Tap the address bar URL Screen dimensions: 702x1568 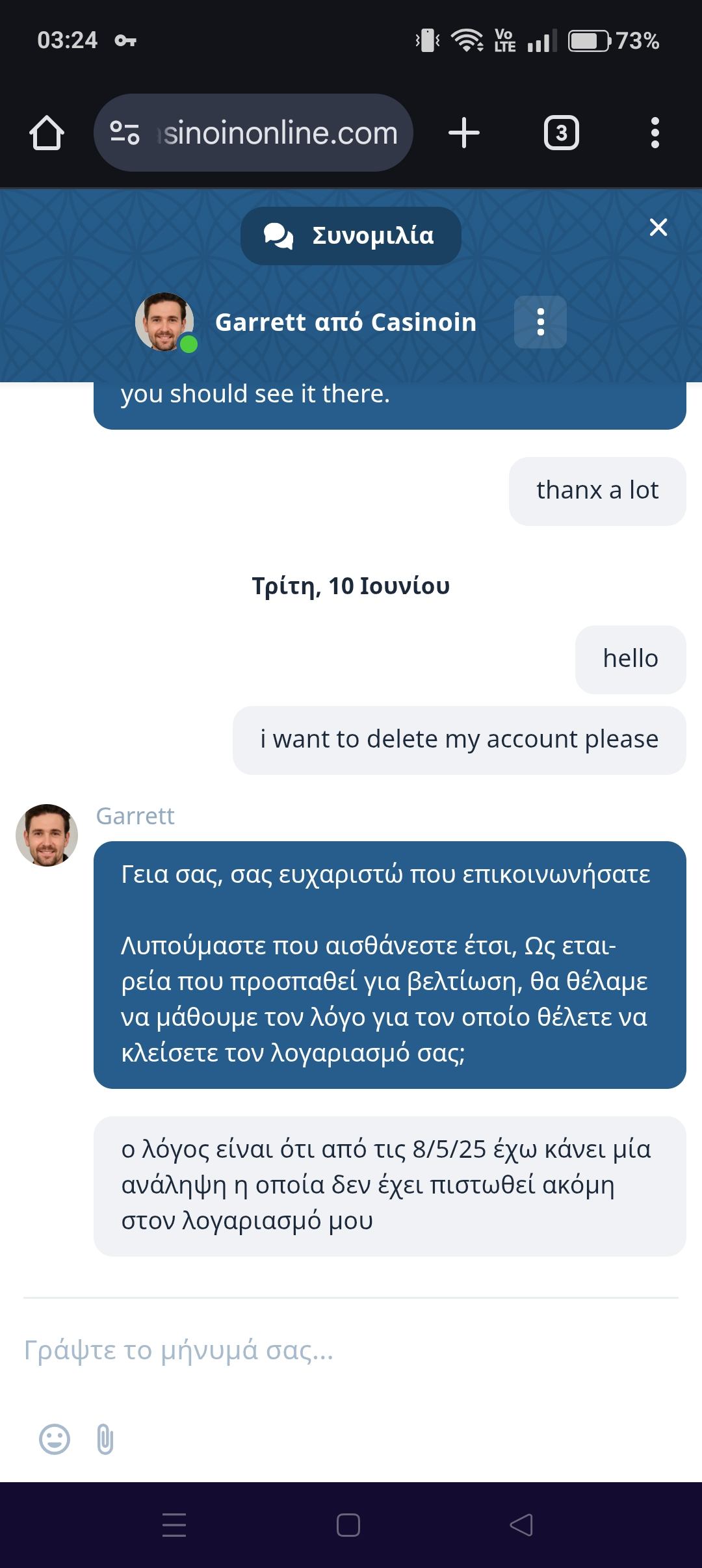(x=279, y=133)
